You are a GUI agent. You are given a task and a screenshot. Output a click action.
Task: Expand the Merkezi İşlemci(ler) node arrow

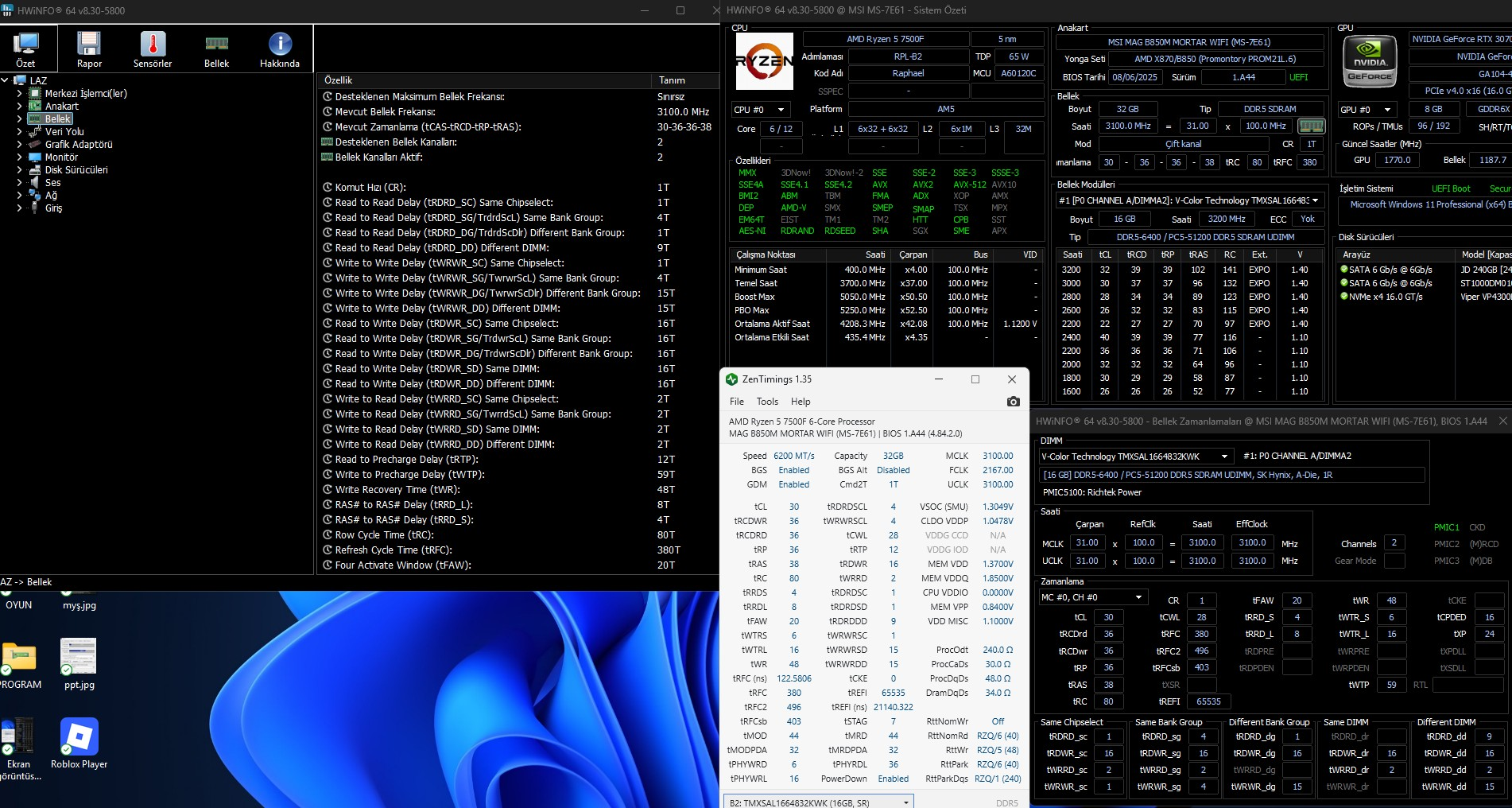20,93
